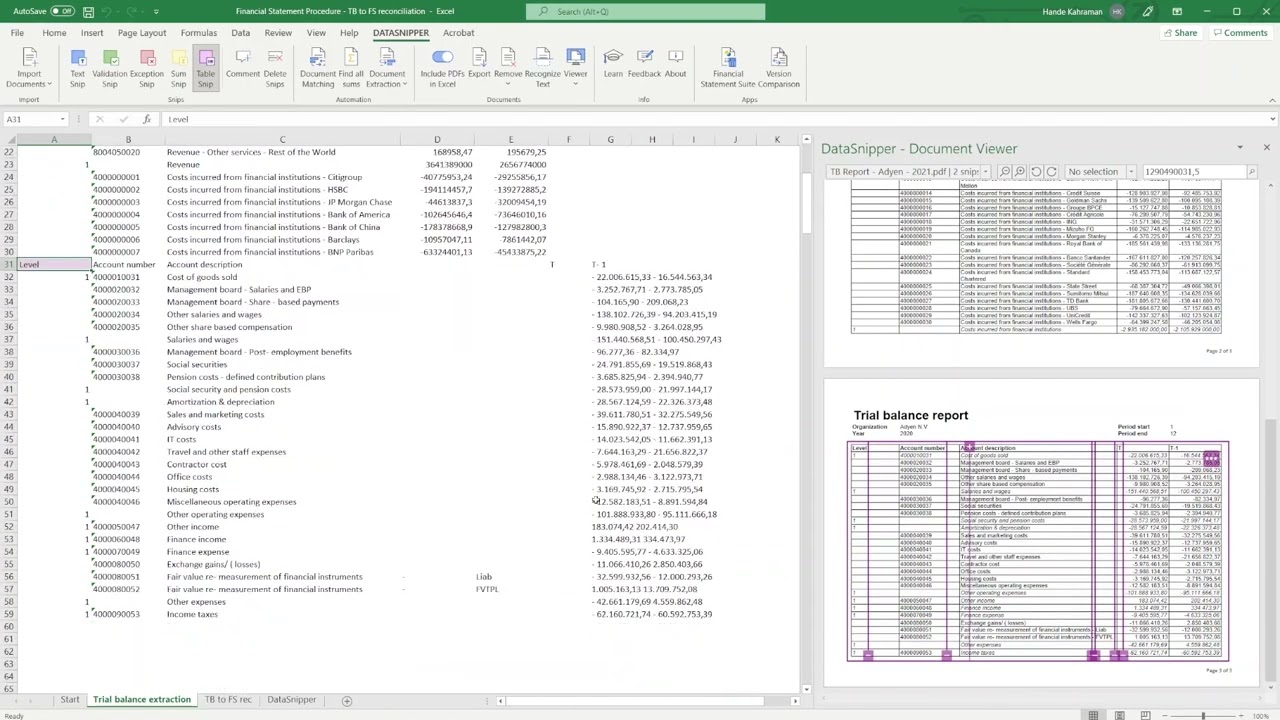The image size is (1280, 720).
Task: Click the viewer search magnifier button
Action: [x=1251, y=172]
